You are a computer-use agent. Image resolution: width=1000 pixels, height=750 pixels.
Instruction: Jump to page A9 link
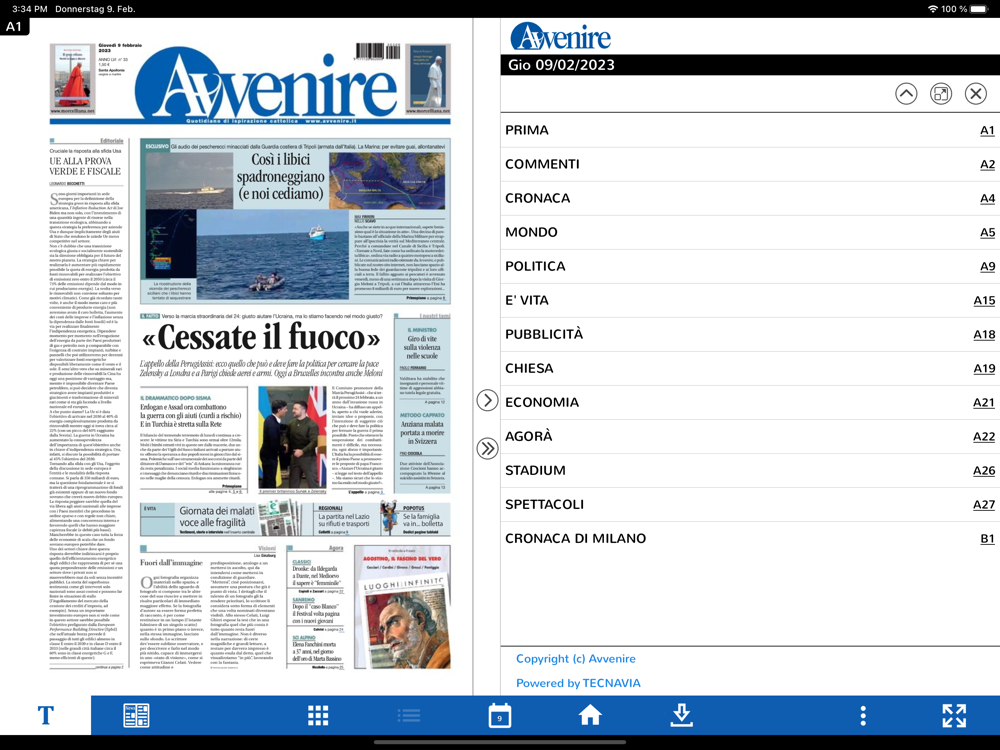[987, 266]
